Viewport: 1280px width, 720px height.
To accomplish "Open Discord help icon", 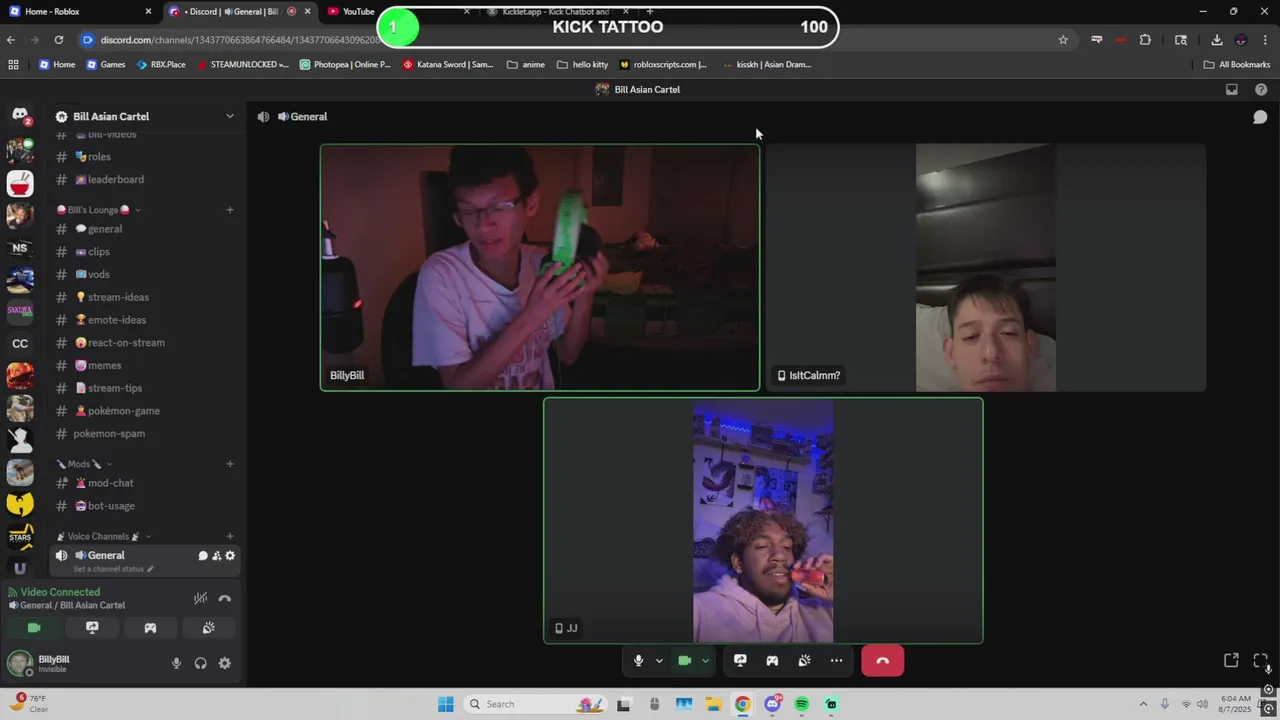I will tap(1261, 90).
